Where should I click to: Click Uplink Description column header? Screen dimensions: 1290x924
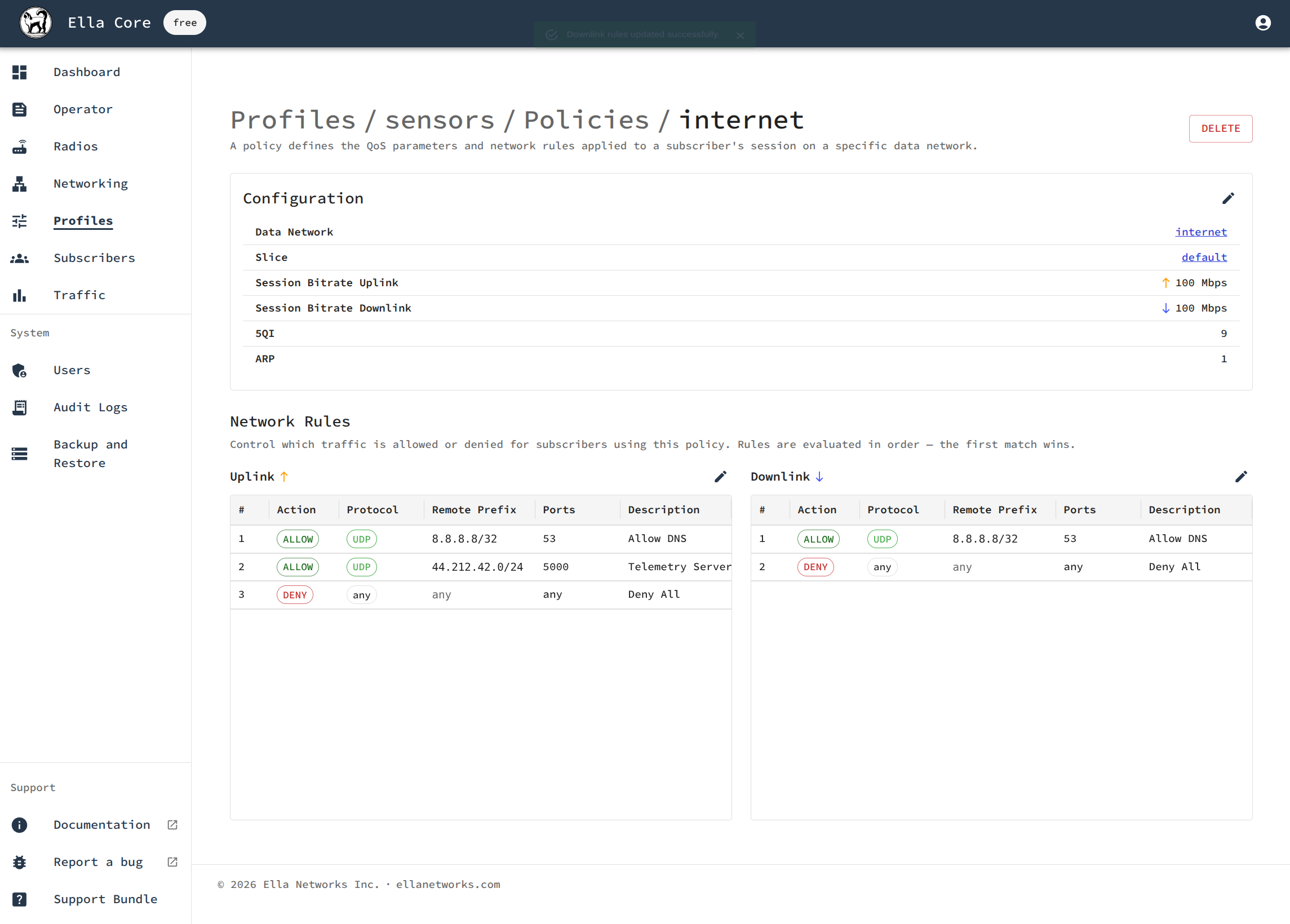(x=664, y=510)
